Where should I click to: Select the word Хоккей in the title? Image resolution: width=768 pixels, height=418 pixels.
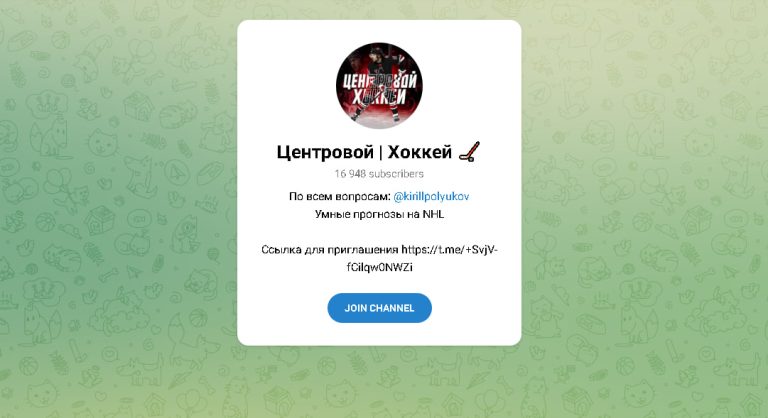click(x=419, y=152)
